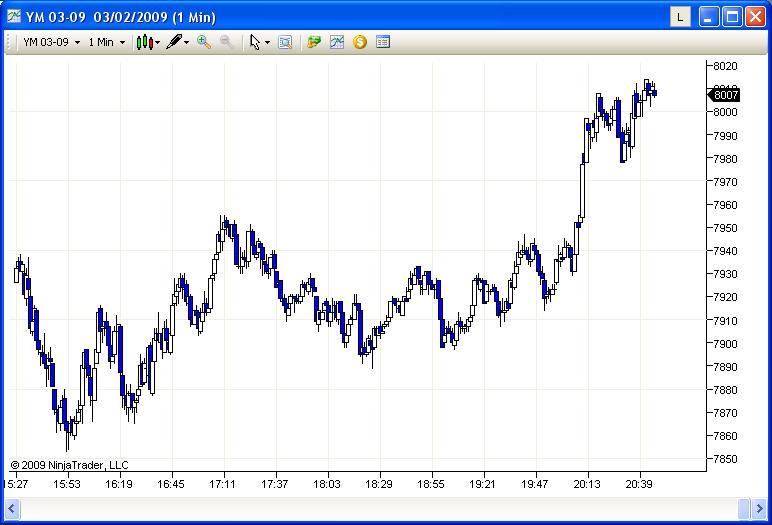Open the chart properties table icon
This screenshot has height=525, width=772.
click(383, 42)
